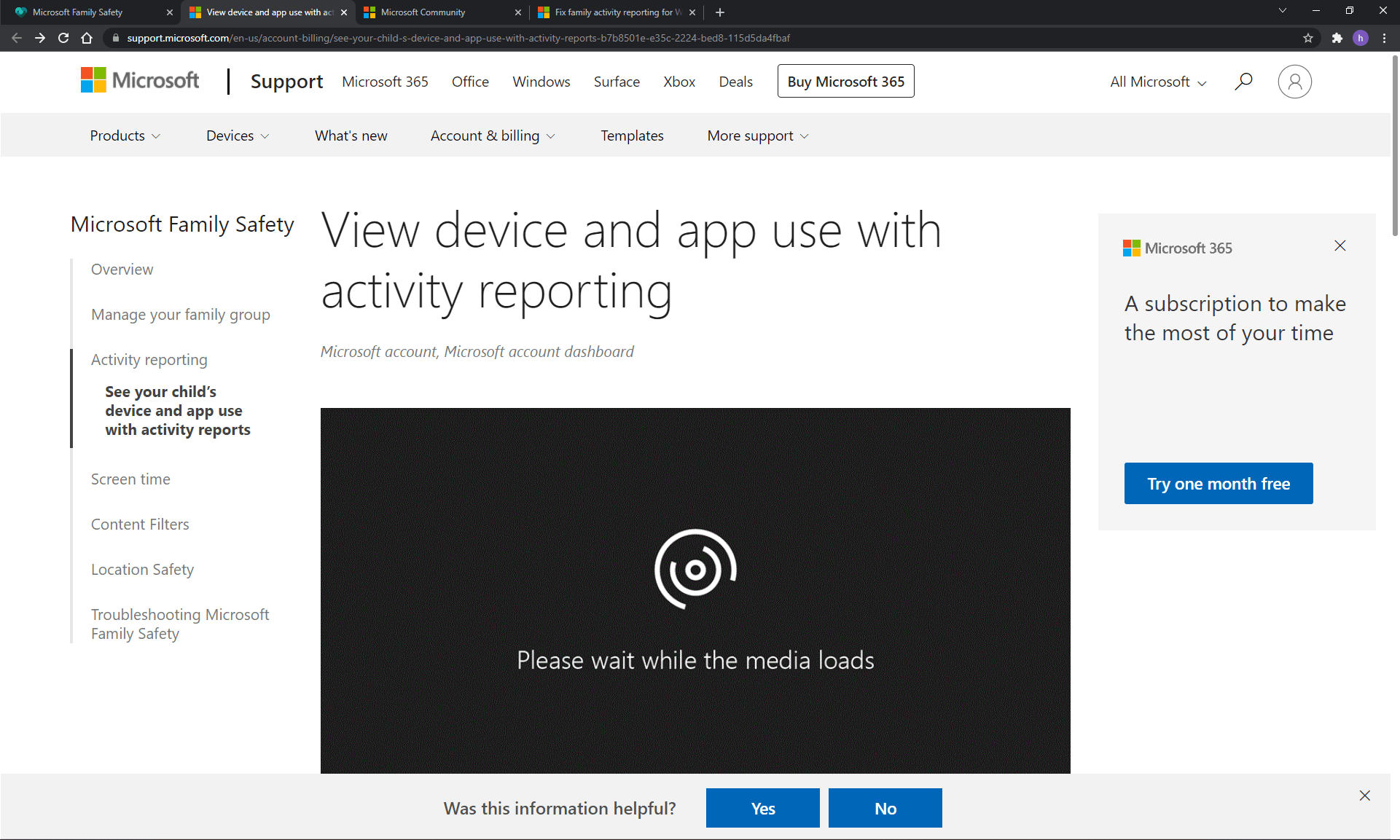1400x840 pixels.
Task: Switch to Microsoft Family Safety tab
Action: tap(87, 12)
